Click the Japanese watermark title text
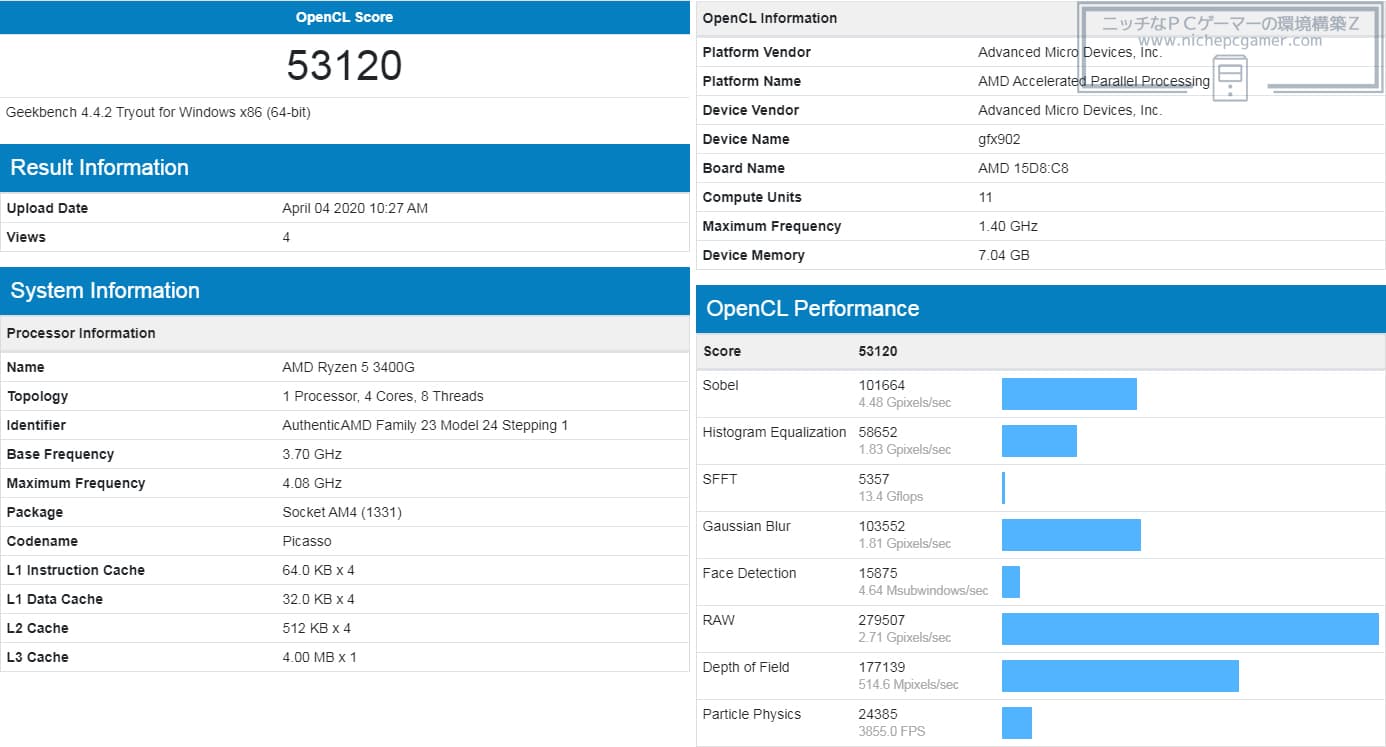This screenshot has width=1386, height=747. (x=1229, y=23)
